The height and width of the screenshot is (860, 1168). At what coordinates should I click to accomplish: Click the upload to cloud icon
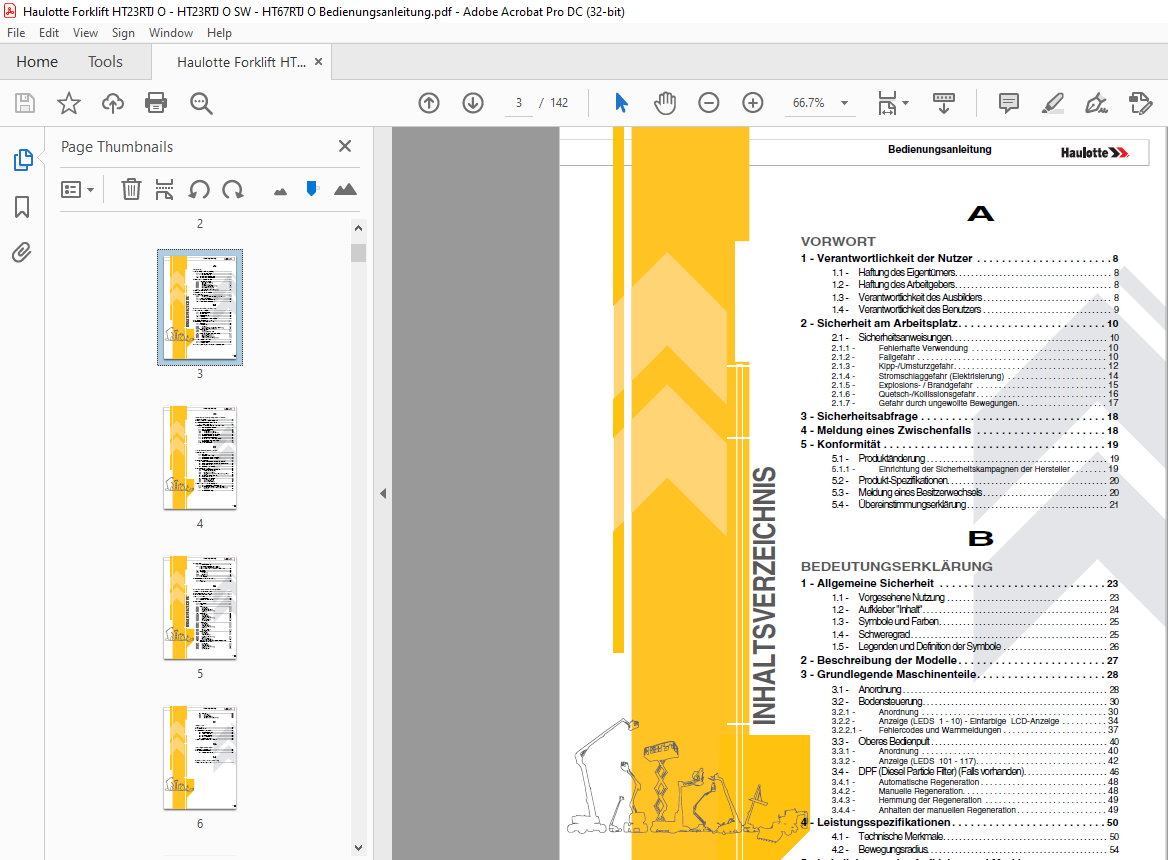(x=112, y=103)
